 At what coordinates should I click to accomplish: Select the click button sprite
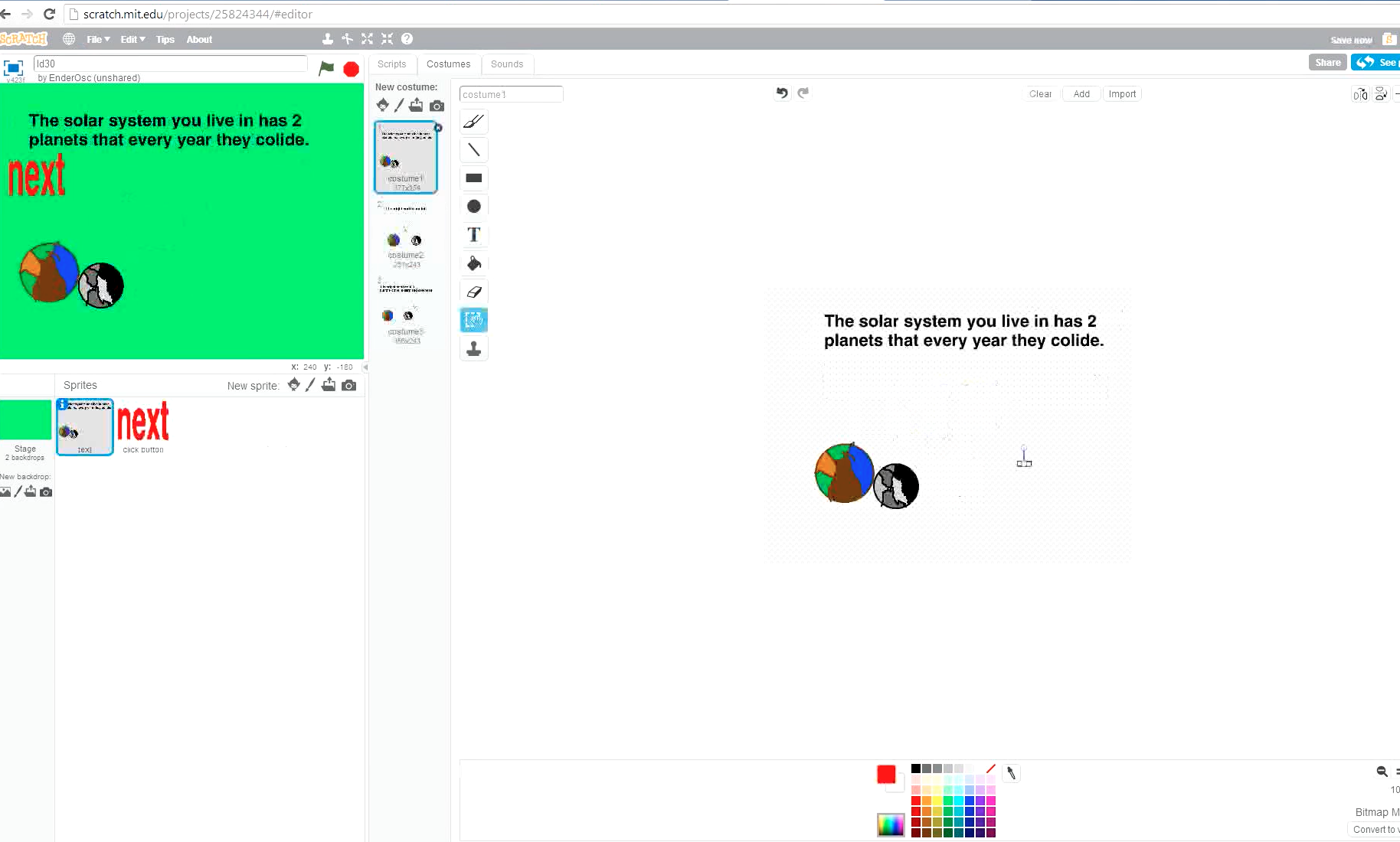[143, 427]
